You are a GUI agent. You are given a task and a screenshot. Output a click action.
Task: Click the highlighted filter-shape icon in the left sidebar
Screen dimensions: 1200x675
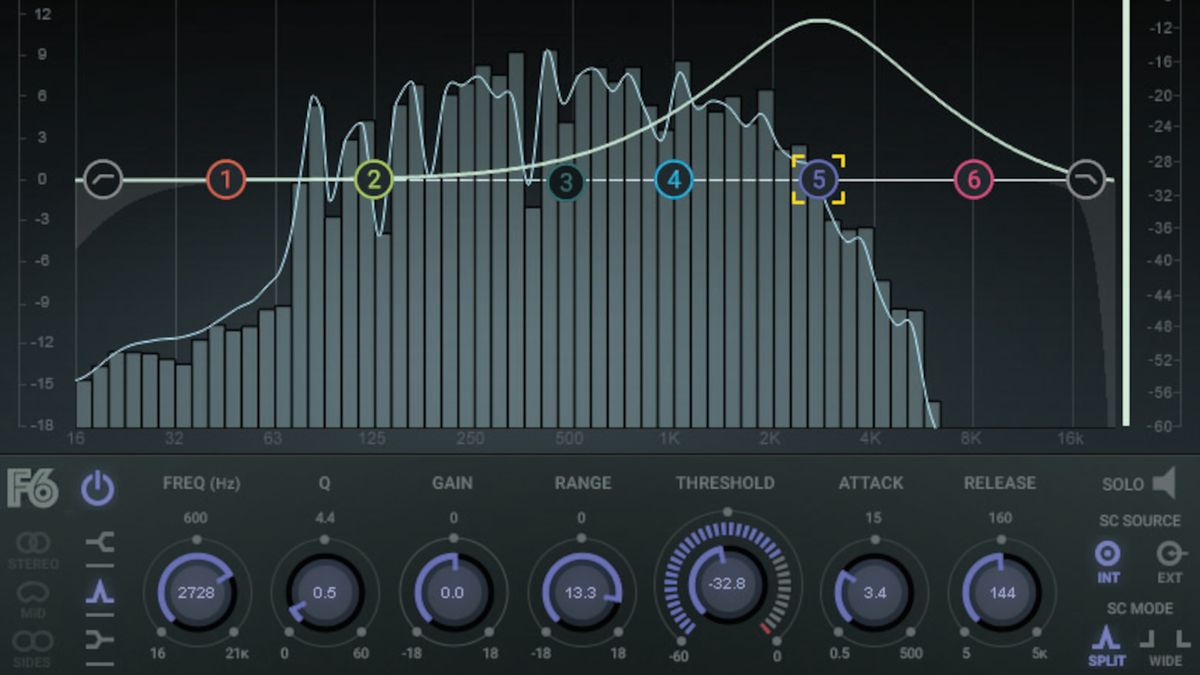[x=99, y=592]
